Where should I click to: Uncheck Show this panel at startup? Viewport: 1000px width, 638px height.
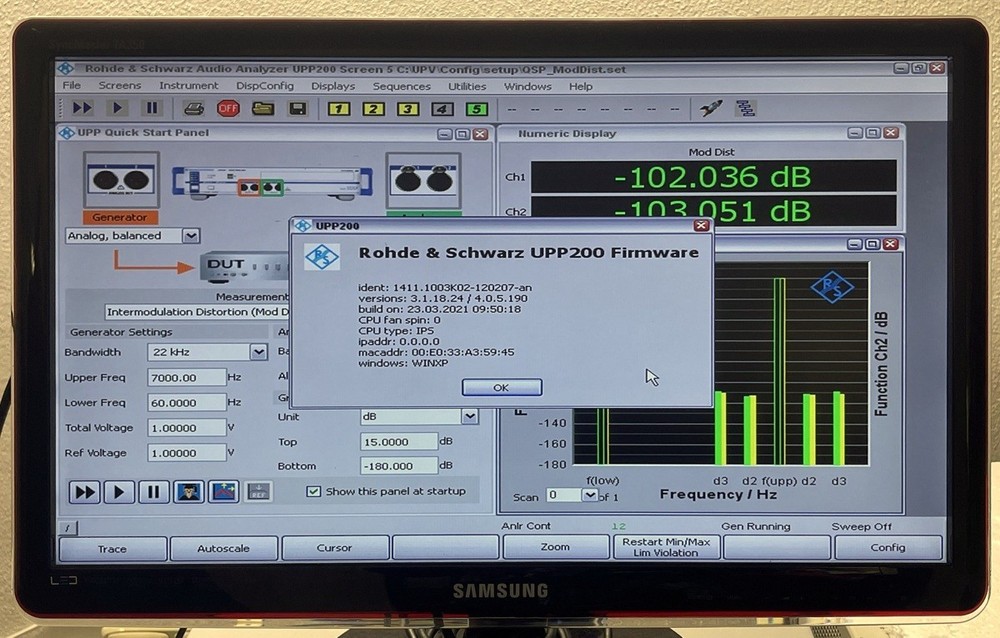tap(314, 490)
